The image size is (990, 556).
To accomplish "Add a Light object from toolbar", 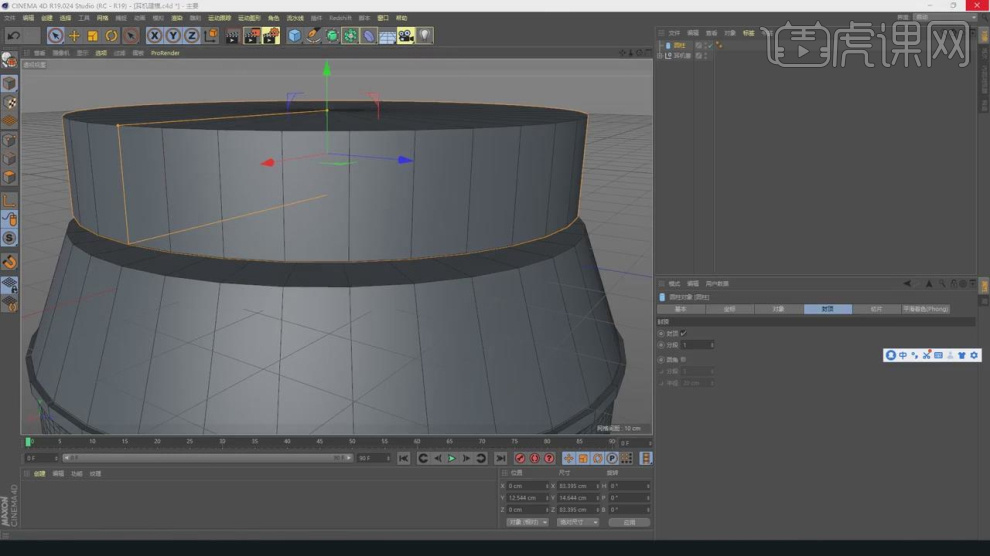I will coord(424,36).
